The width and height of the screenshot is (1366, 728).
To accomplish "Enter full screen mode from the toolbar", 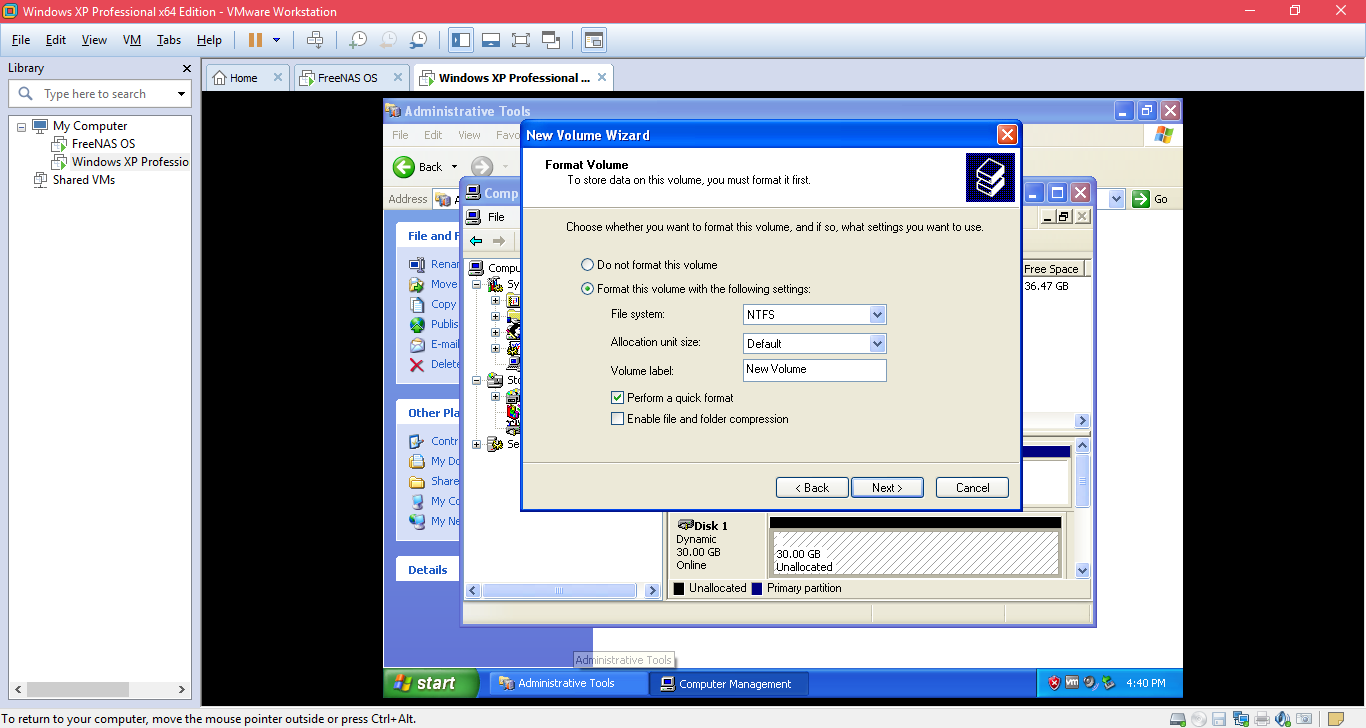I will tap(520, 40).
